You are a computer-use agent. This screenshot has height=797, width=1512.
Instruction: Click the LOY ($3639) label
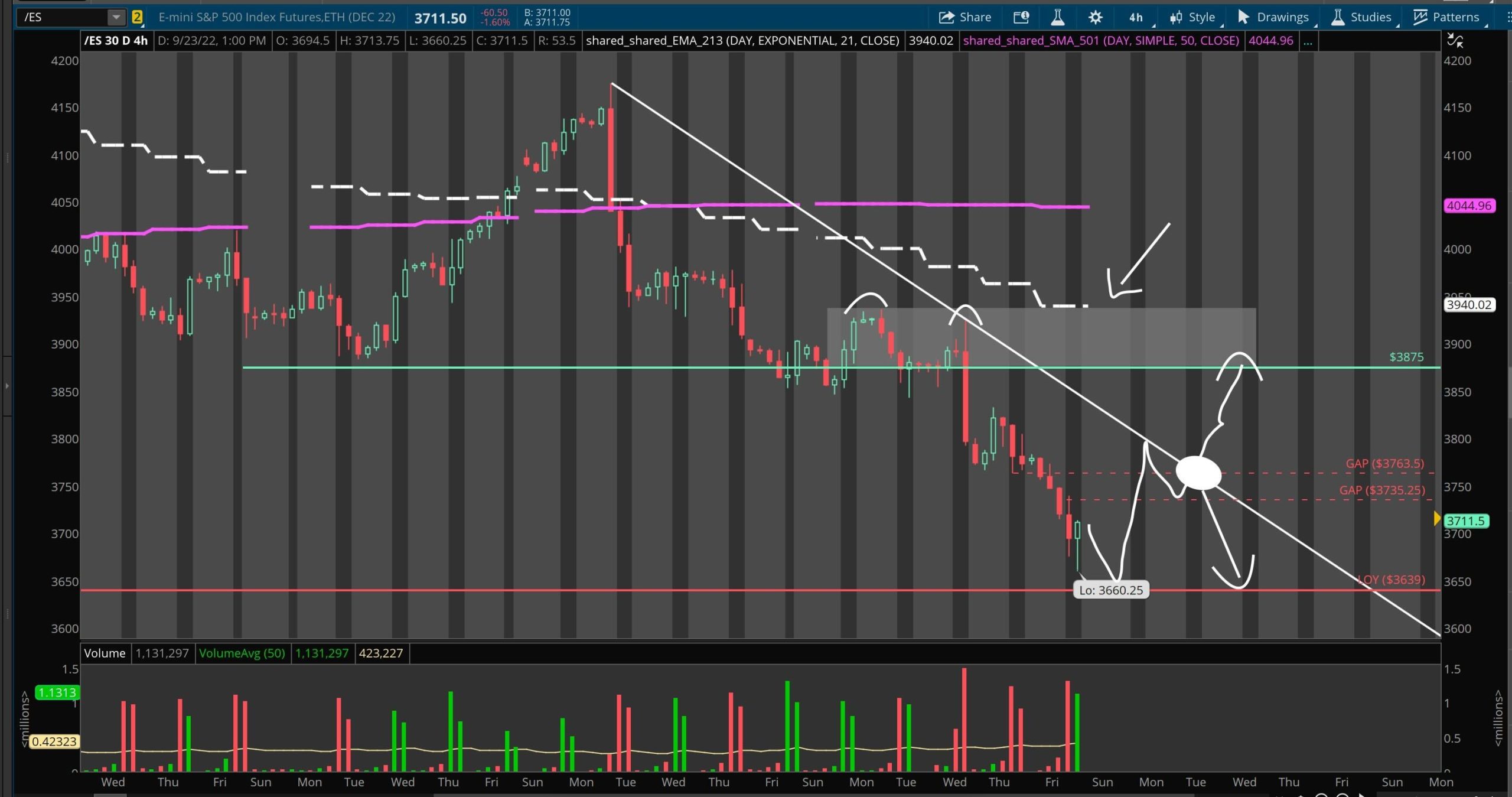click(1391, 579)
